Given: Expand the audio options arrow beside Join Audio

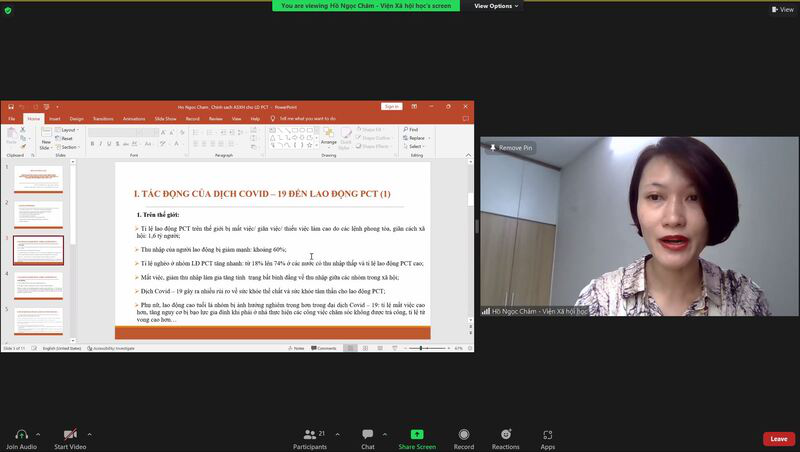Looking at the screenshot, I should point(38,434).
